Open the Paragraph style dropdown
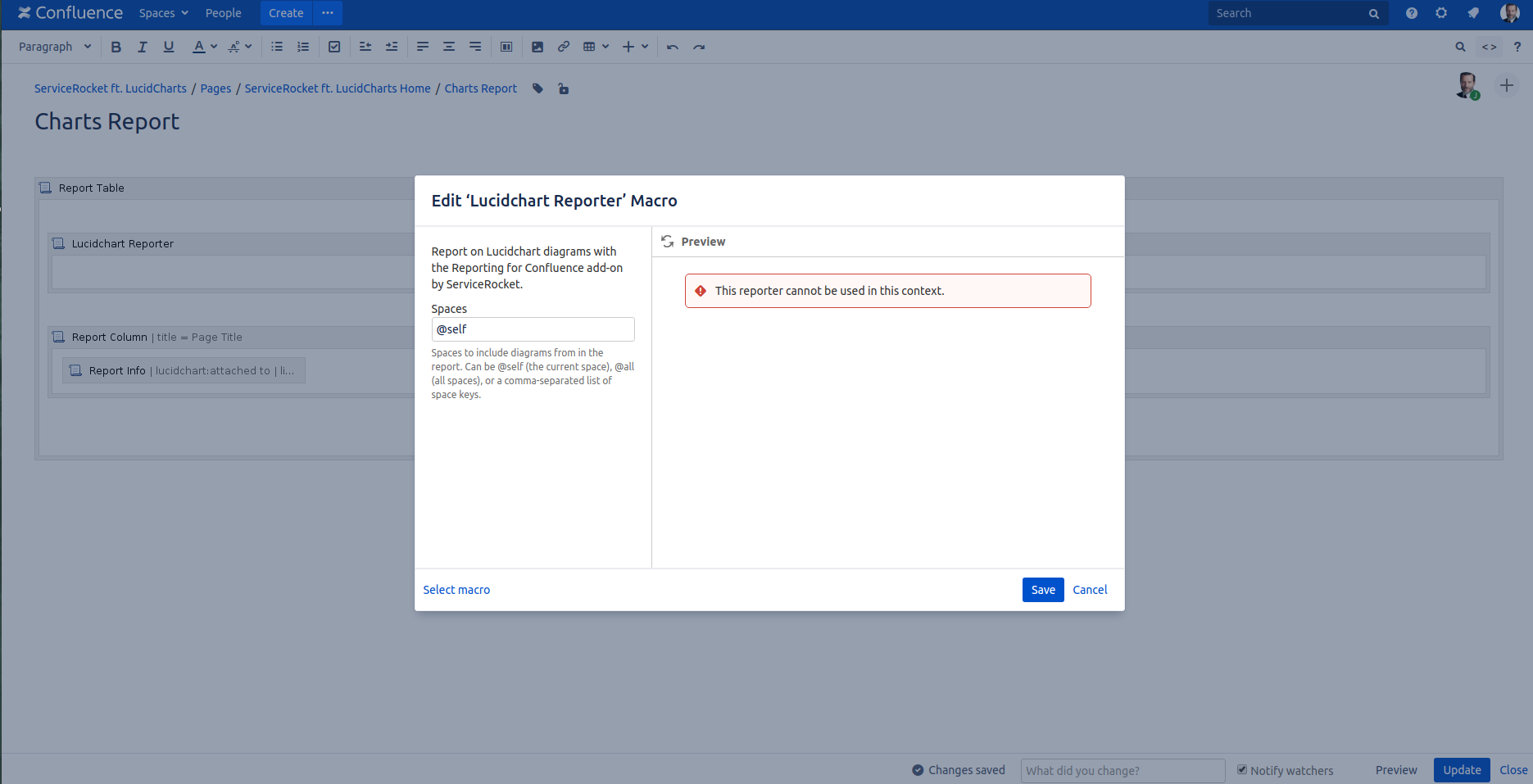The image size is (1533, 784). [55, 47]
